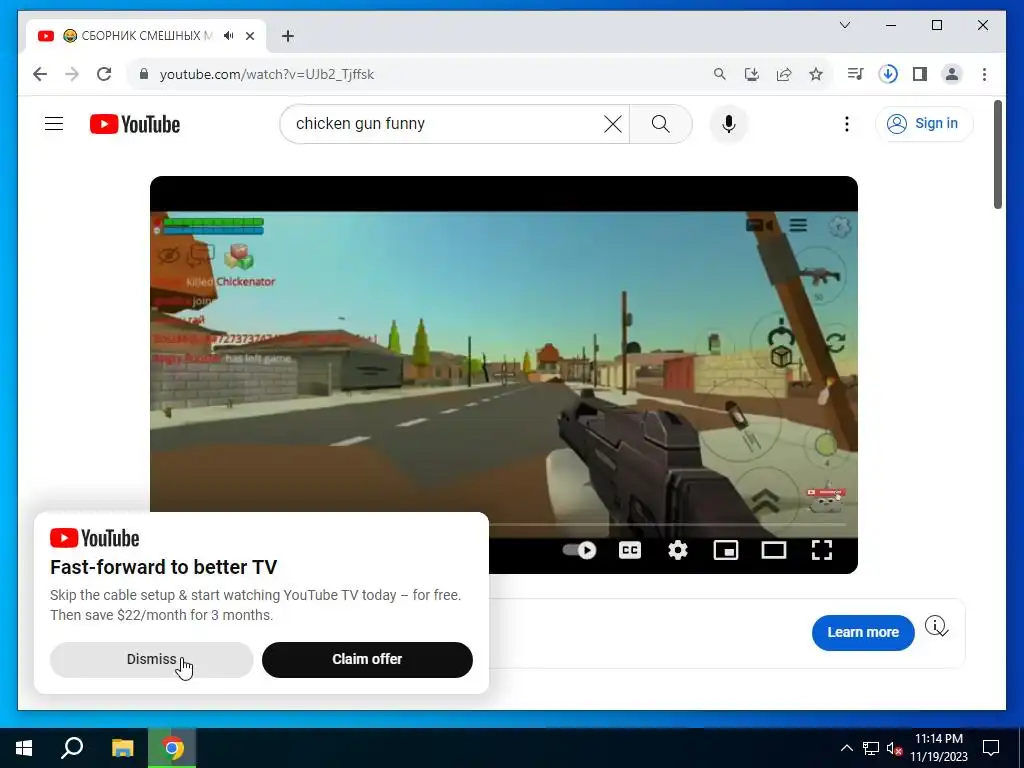The image size is (1024, 768).
Task: Open the YouTube hamburger guide menu
Action: click(54, 123)
